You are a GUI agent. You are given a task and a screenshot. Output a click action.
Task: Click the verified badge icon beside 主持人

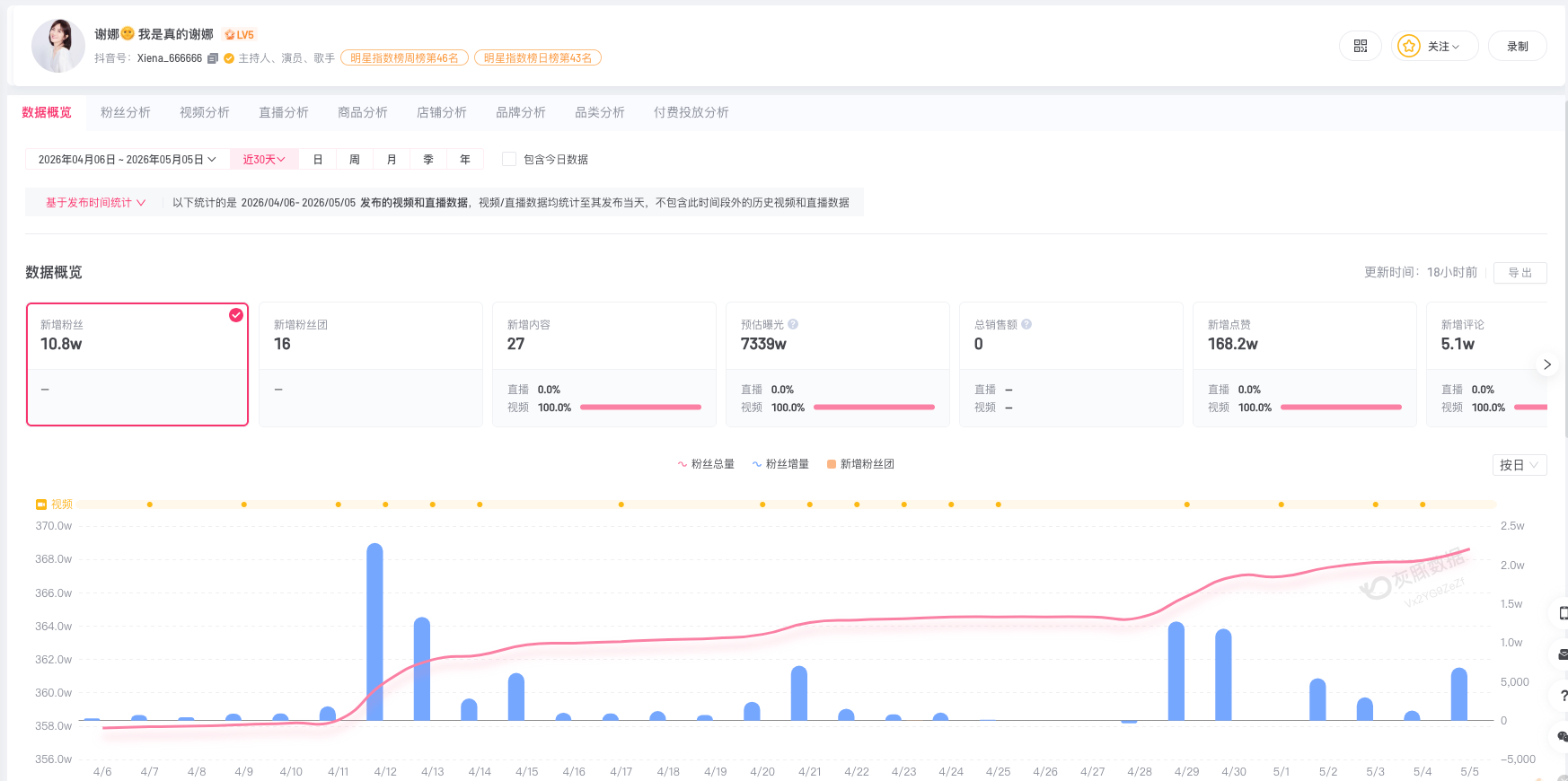point(229,58)
